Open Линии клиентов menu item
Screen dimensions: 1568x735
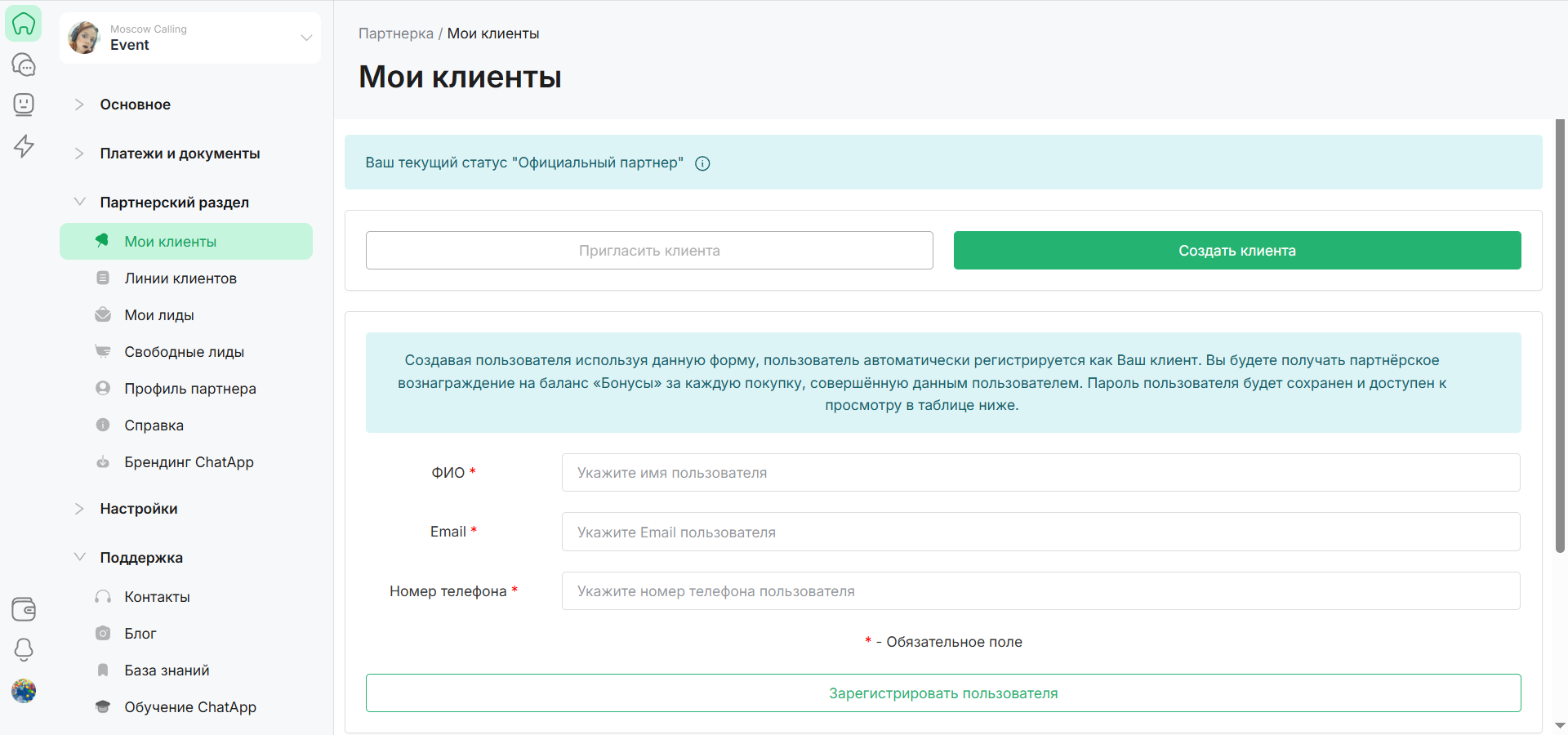click(180, 278)
